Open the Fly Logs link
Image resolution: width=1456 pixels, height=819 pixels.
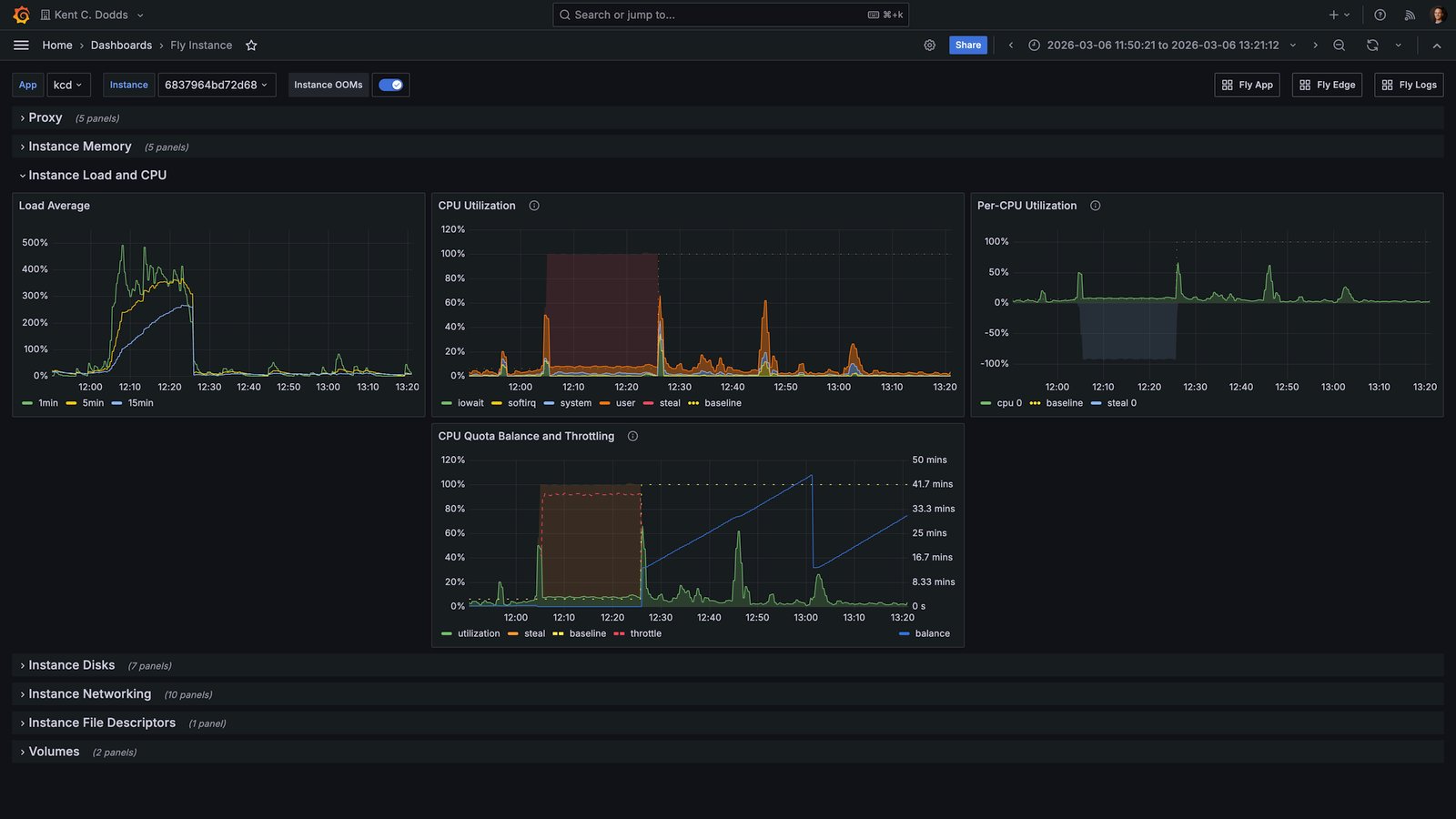coord(1409,85)
